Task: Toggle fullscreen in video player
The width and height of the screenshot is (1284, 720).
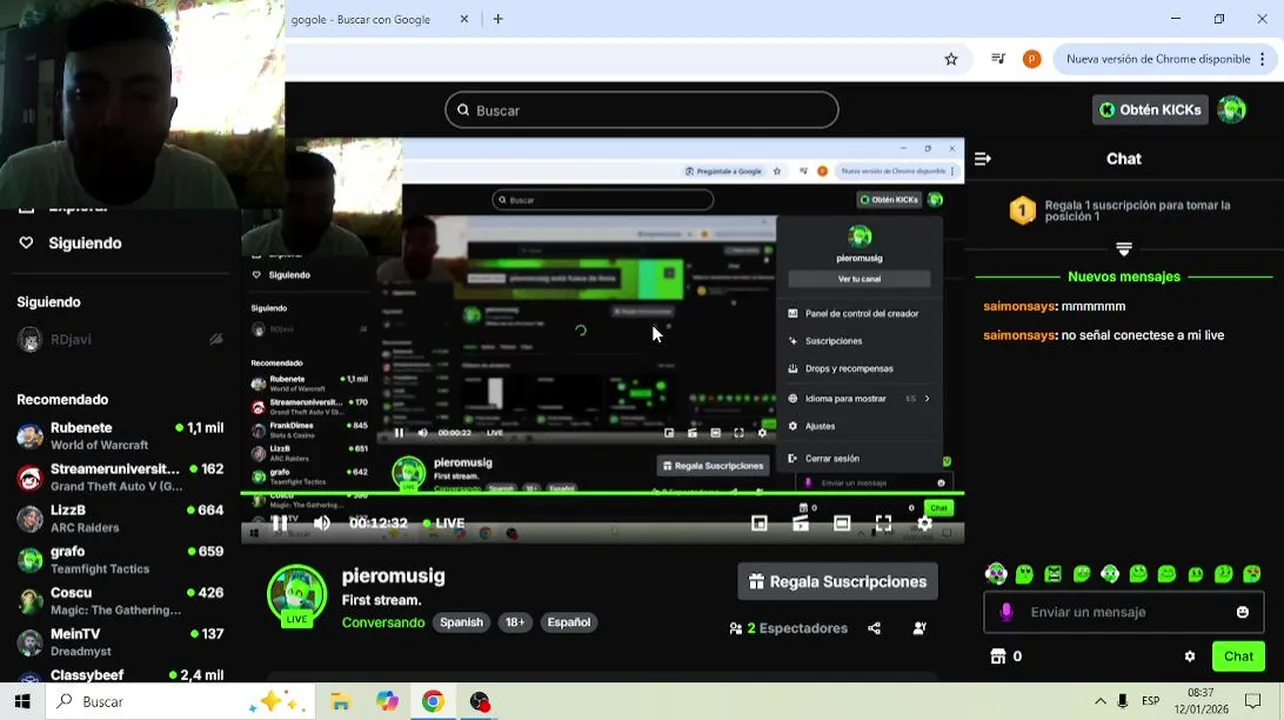Action: click(883, 523)
